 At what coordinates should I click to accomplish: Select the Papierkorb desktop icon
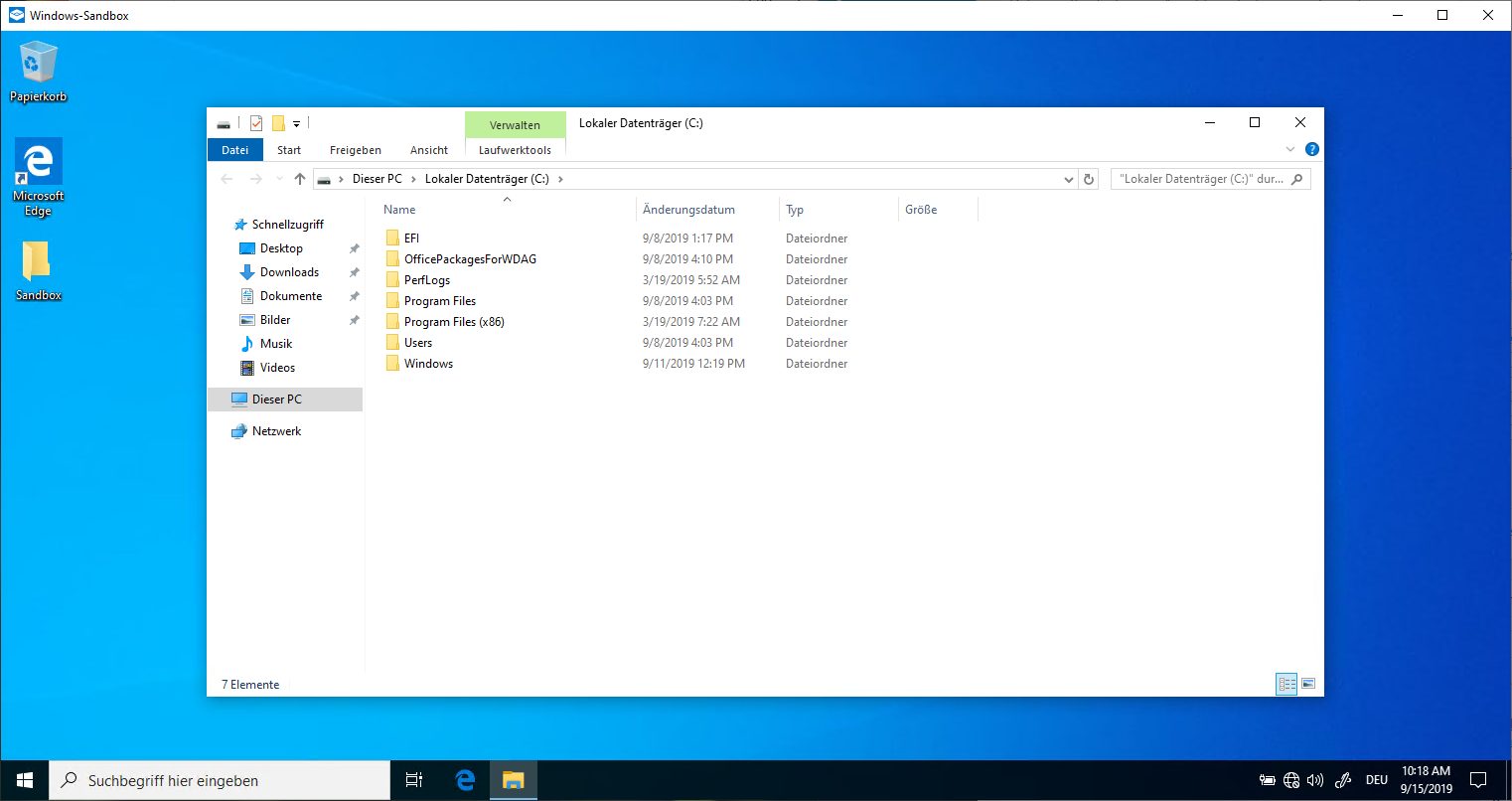[x=38, y=72]
